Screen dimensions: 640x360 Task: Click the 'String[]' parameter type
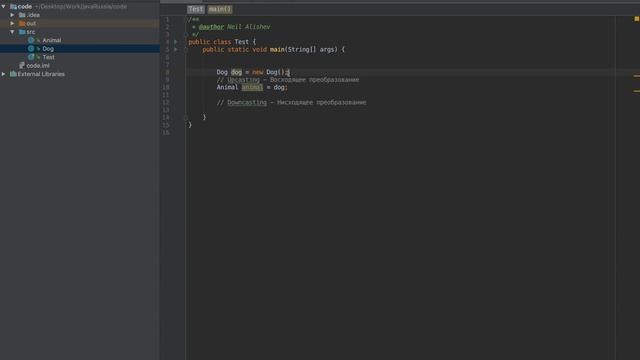click(x=302, y=49)
